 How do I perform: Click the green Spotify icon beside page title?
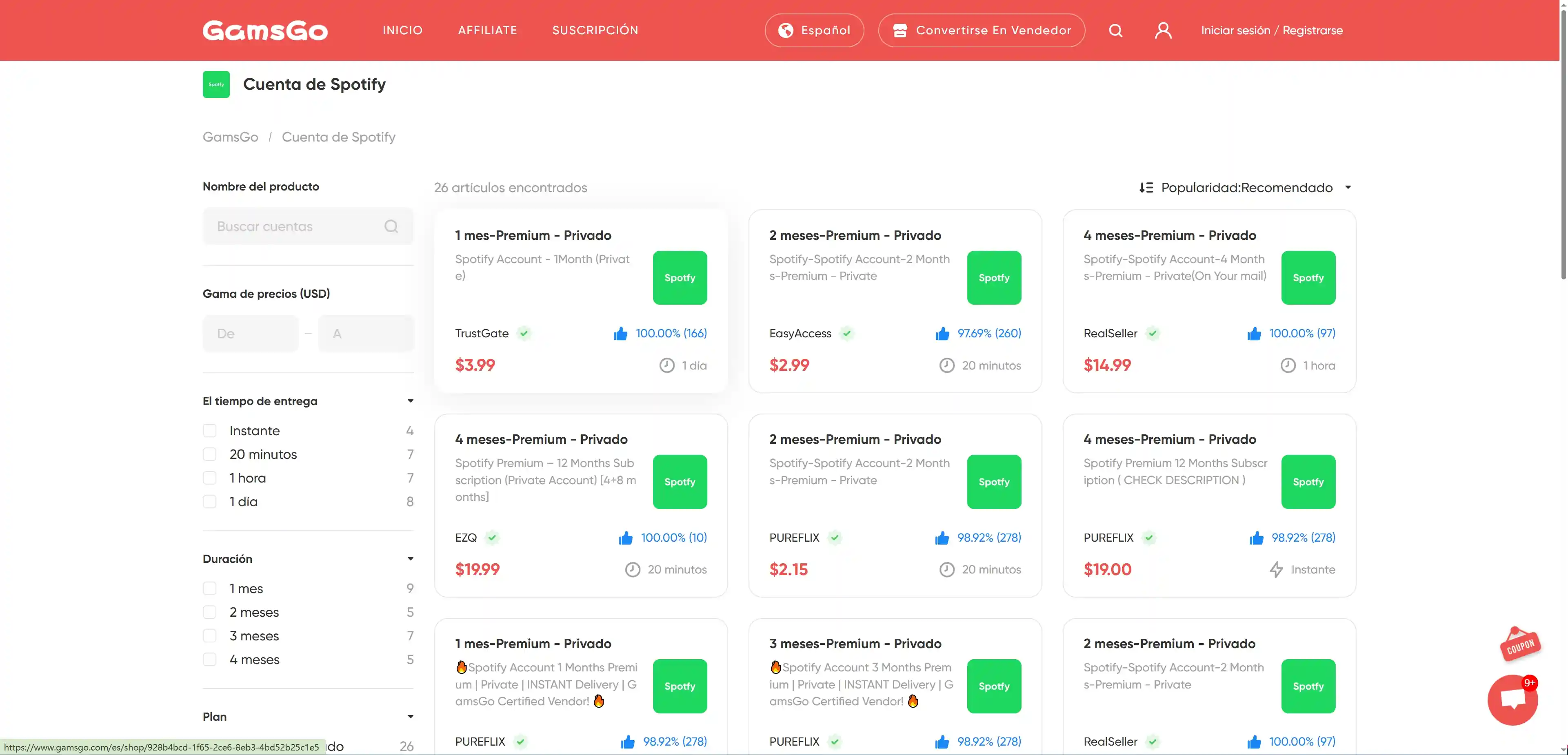coord(216,84)
